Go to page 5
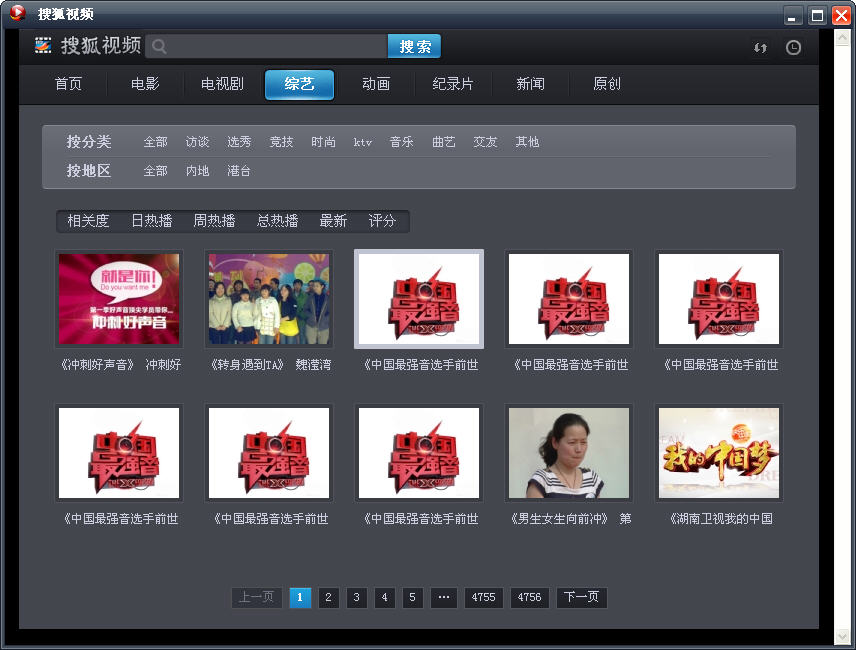The width and height of the screenshot is (856, 650). point(413,598)
